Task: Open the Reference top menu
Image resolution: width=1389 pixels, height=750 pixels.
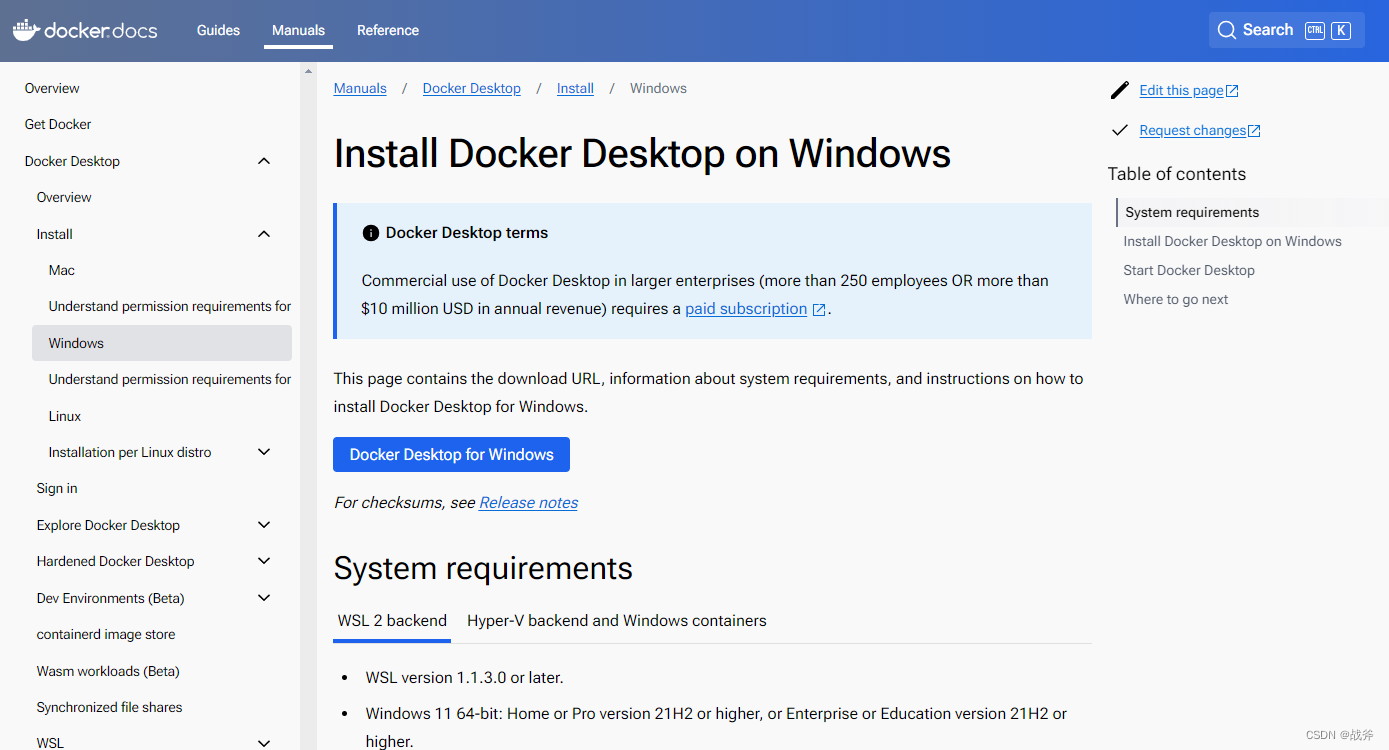Action: coord(388,30)
